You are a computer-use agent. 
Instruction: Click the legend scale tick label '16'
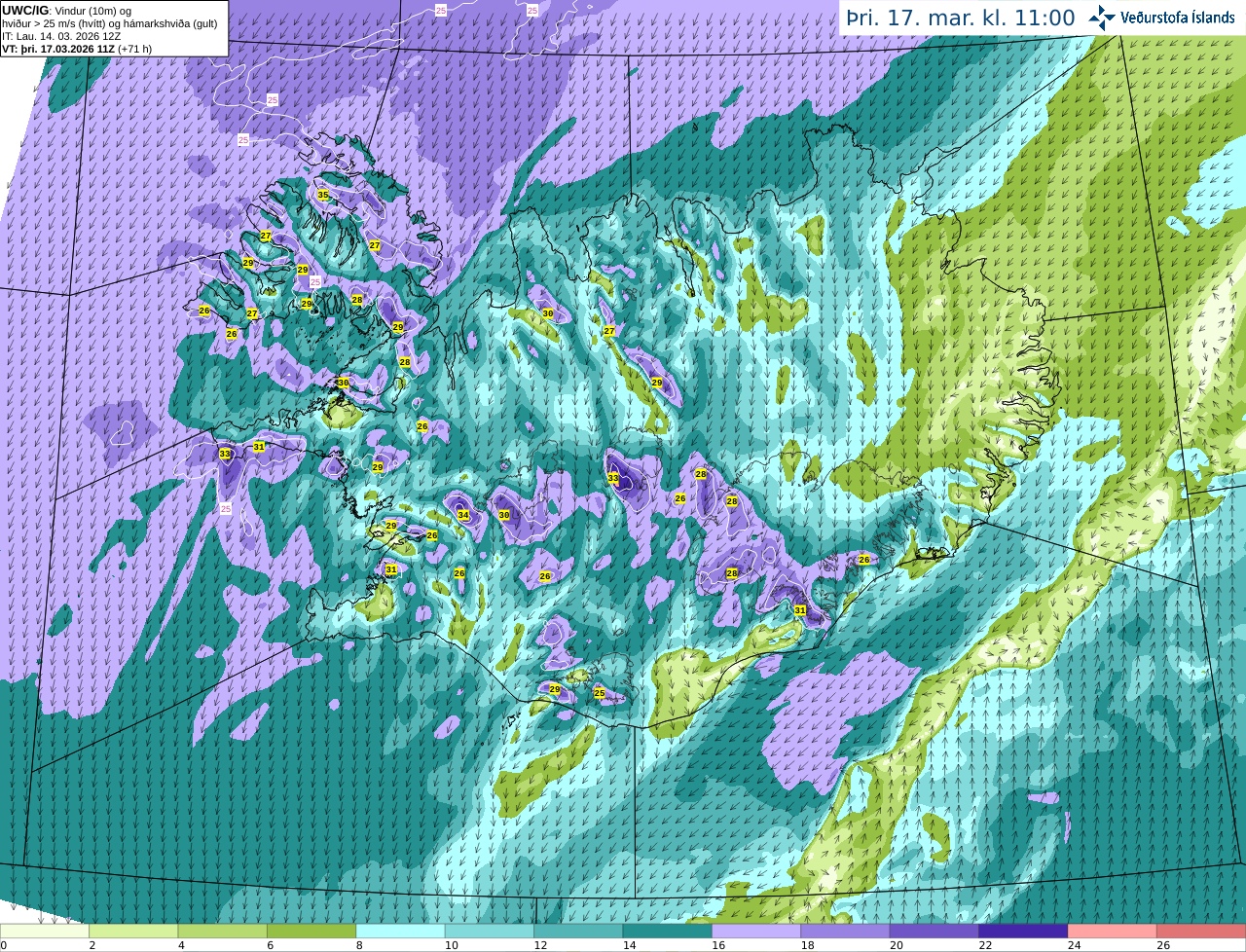[718, 945]
